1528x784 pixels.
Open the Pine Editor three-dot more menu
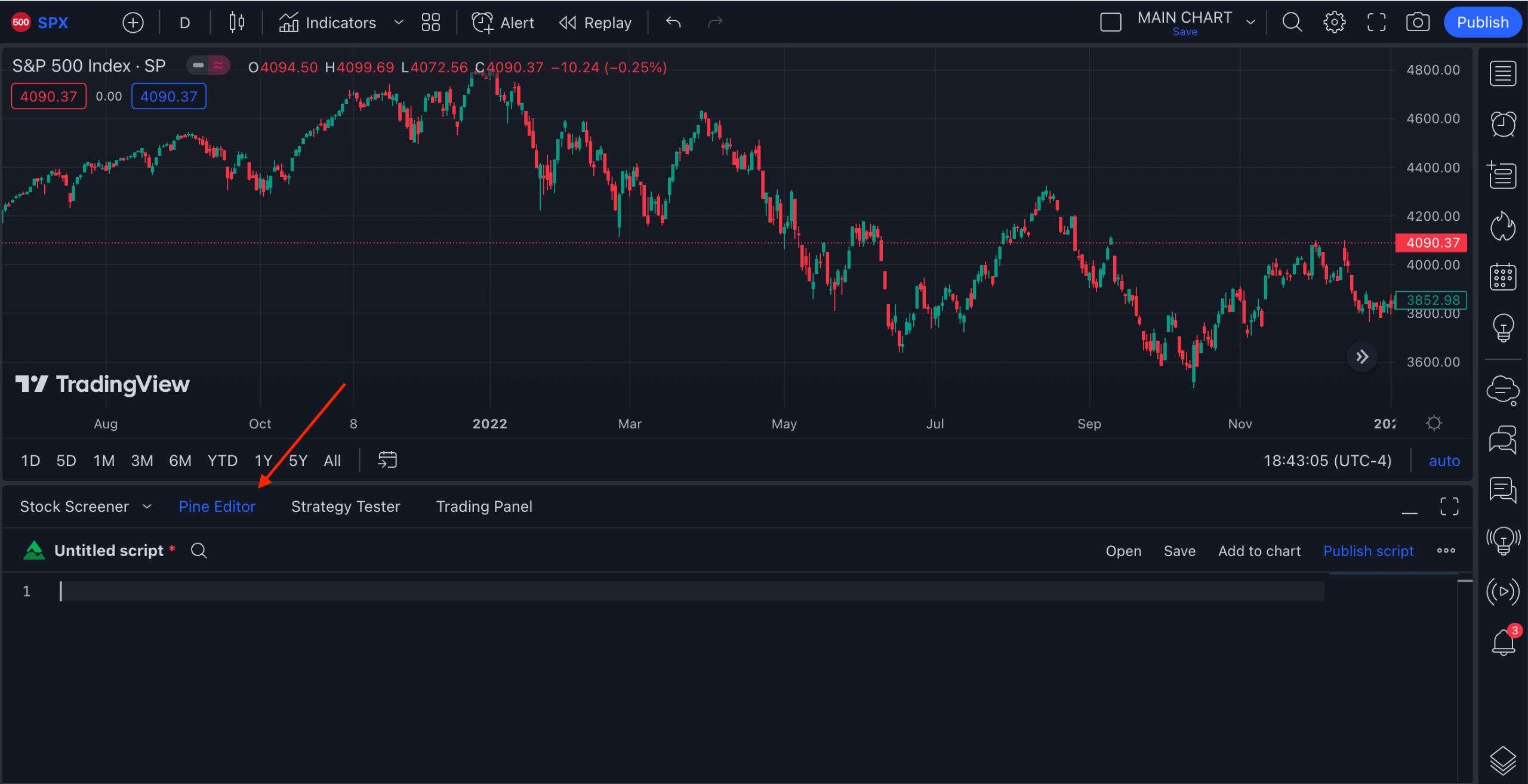(x=1446, y=551)
